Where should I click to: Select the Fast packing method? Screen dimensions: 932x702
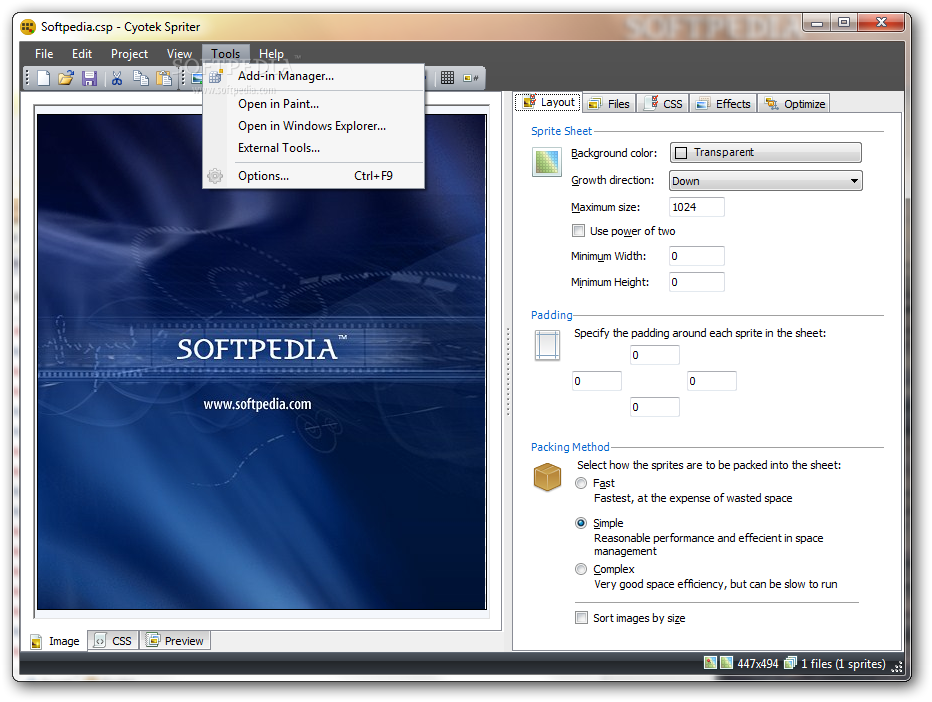581,483
